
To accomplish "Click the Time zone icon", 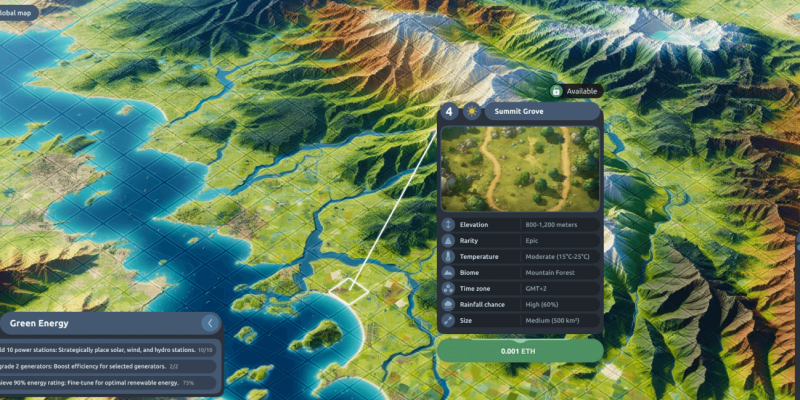I will click(447, 289).
